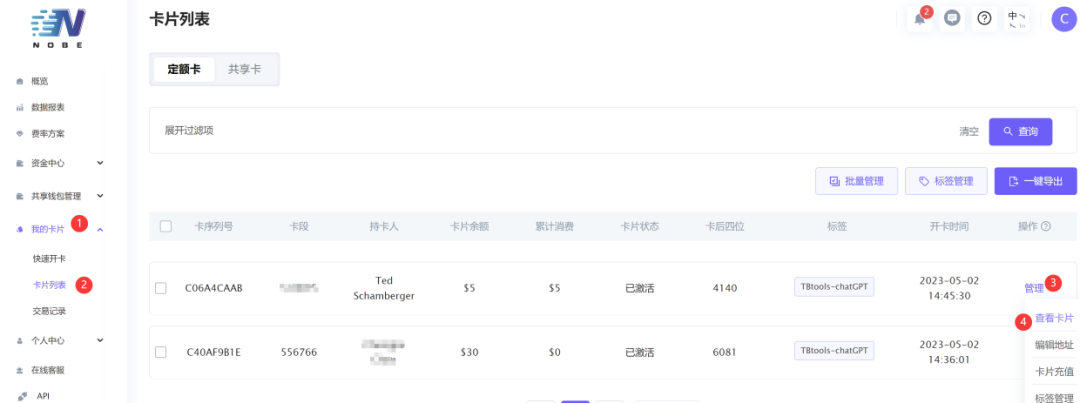Click the 标签管理 toolbar button
This screenshot has height=403, width=1080.
point(946,181)
